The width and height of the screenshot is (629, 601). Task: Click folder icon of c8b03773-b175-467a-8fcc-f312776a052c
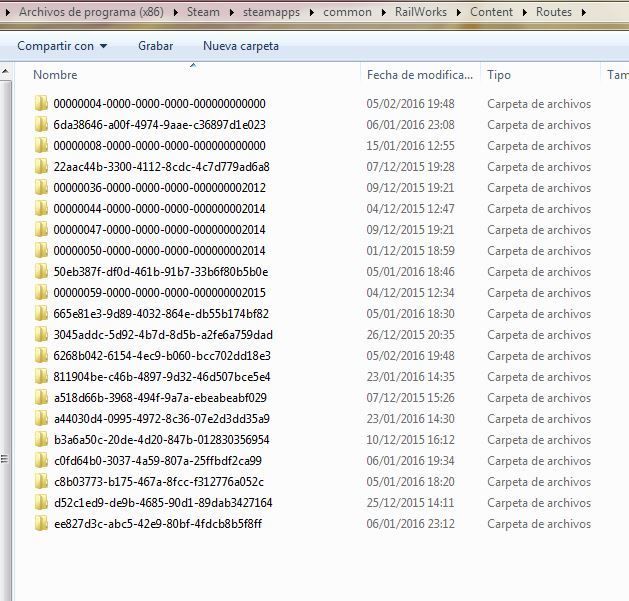click(41, 481)
